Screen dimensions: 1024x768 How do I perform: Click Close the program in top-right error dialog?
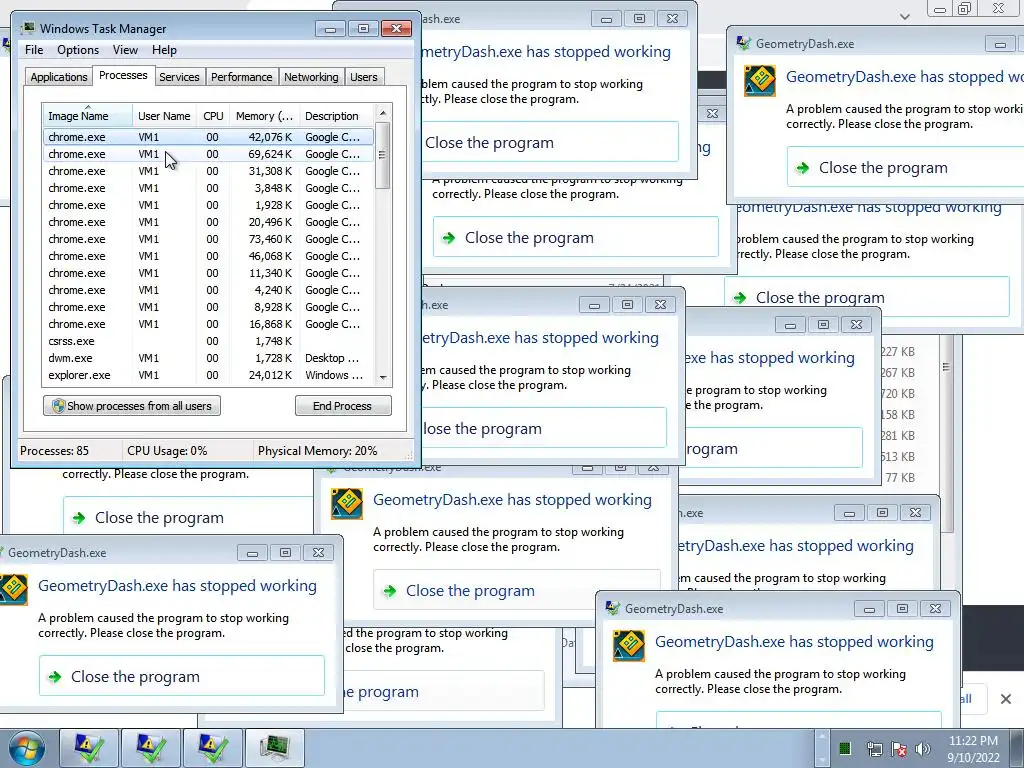[x=905, y=168]
